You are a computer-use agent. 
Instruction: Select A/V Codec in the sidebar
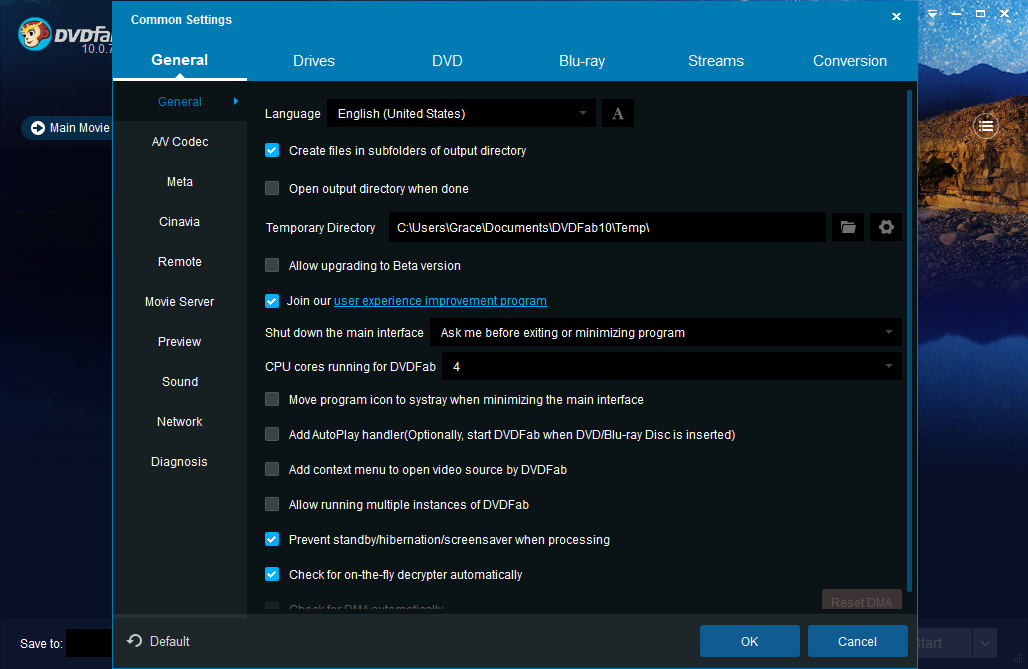180,142
